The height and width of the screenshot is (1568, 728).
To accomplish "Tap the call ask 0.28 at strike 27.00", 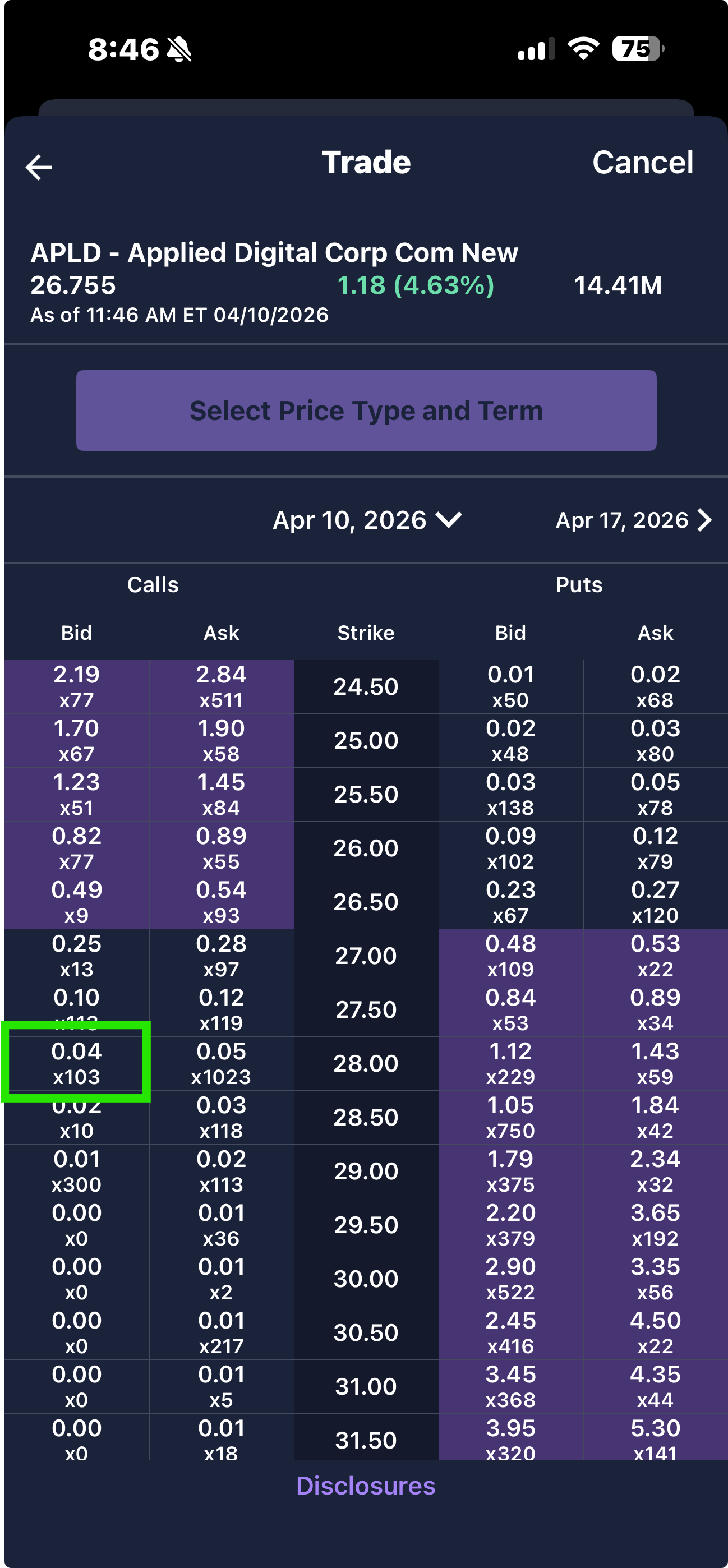I will tap(222, 955).
